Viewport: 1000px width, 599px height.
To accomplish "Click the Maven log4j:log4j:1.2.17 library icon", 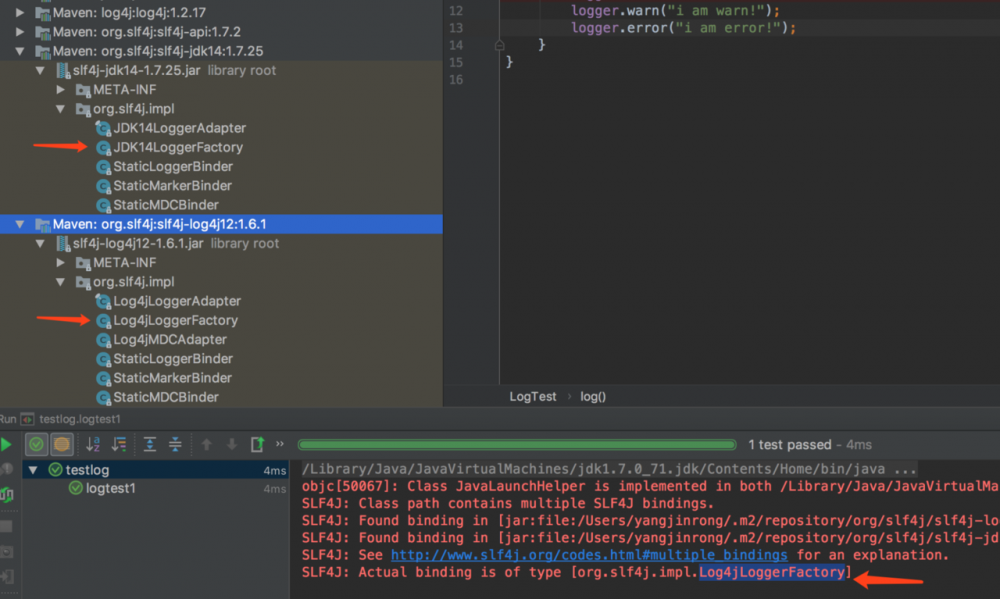I will tap(43, 13).
